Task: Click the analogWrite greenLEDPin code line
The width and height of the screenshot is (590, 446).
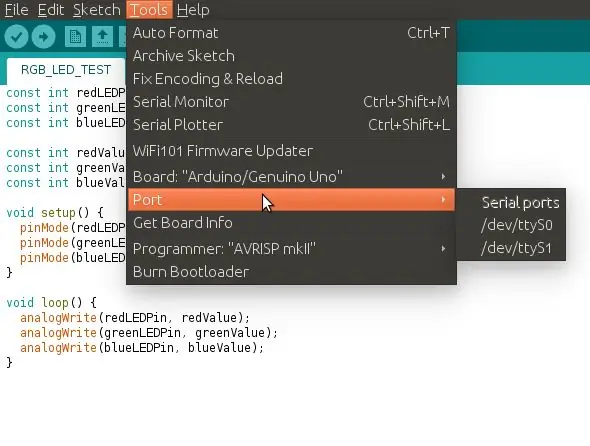Action: point(149,333)
